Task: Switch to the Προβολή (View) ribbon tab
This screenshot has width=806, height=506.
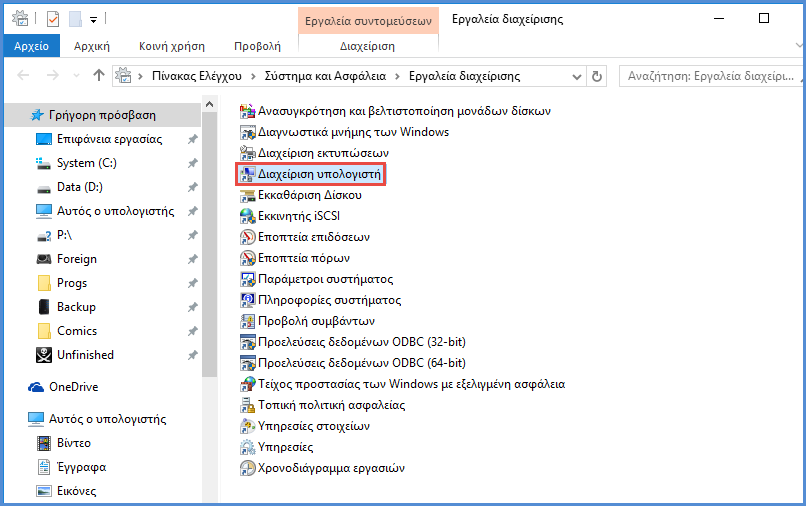Action: 257,46
